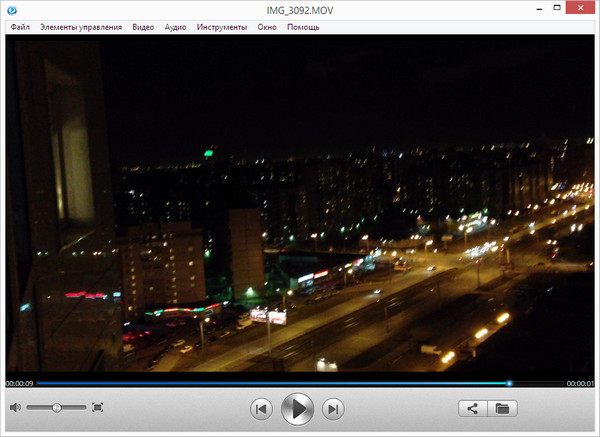
Task: Skip to the previous track
Action: tap(260, 408)
